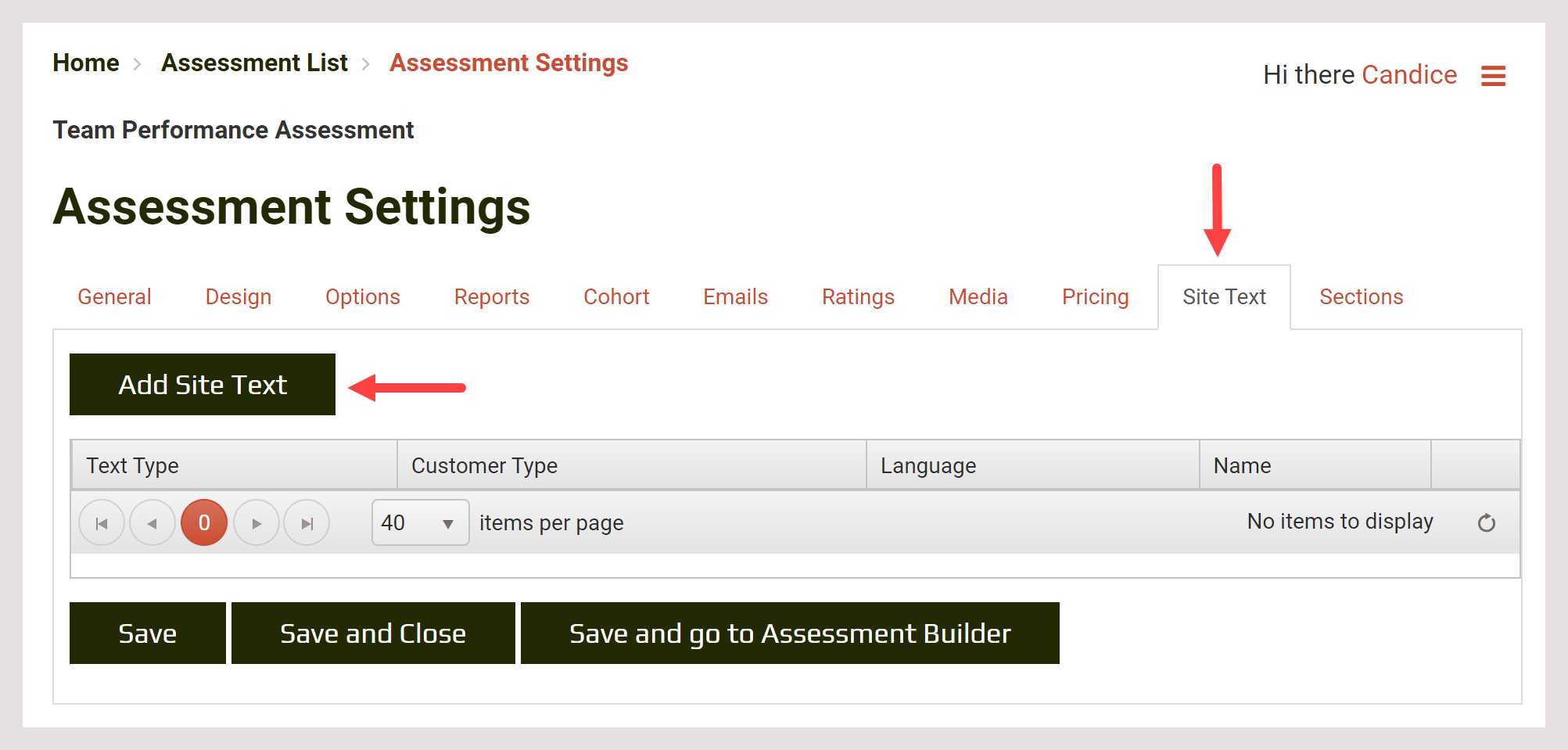Screen dimensions: 1568x750
Task: Jump to the first page in pagination
Action: coord(102,522)
